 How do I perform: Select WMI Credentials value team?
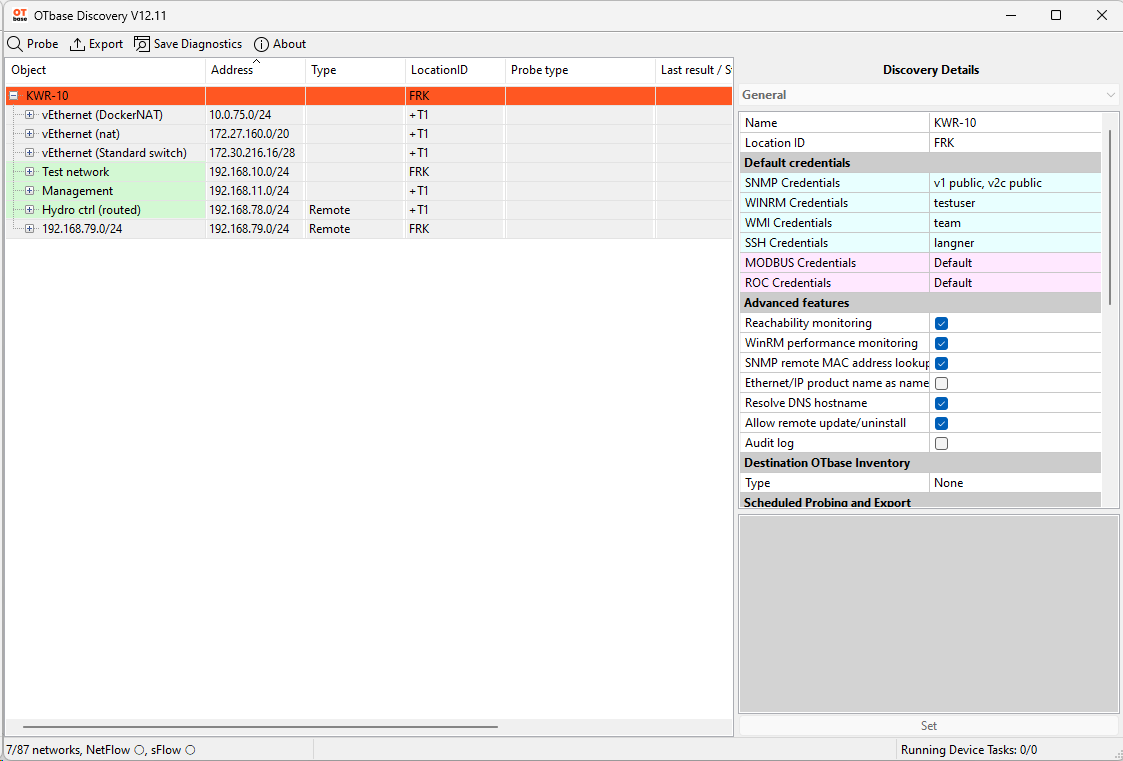[x=1015, y=223]
